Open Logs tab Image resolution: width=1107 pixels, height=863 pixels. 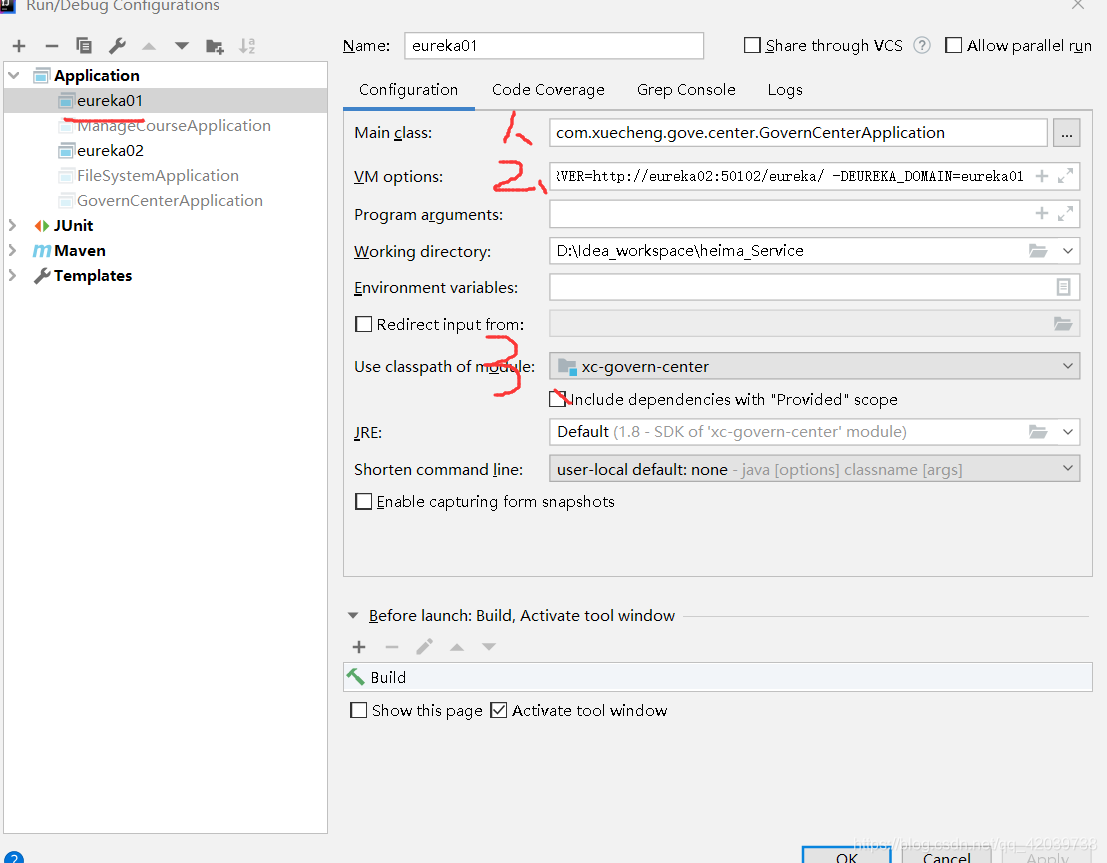784,90
